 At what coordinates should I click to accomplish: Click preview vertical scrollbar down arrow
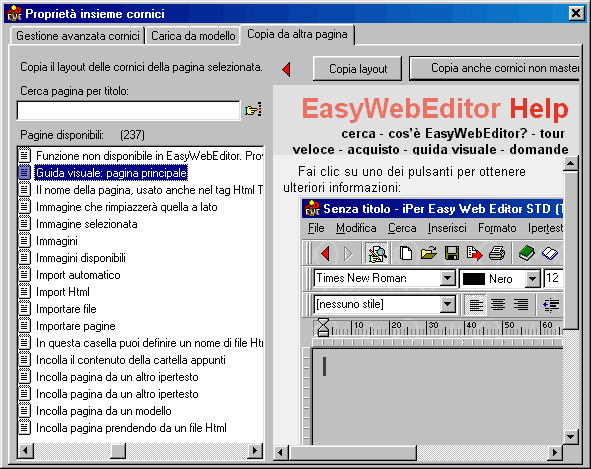coord(571,437)
